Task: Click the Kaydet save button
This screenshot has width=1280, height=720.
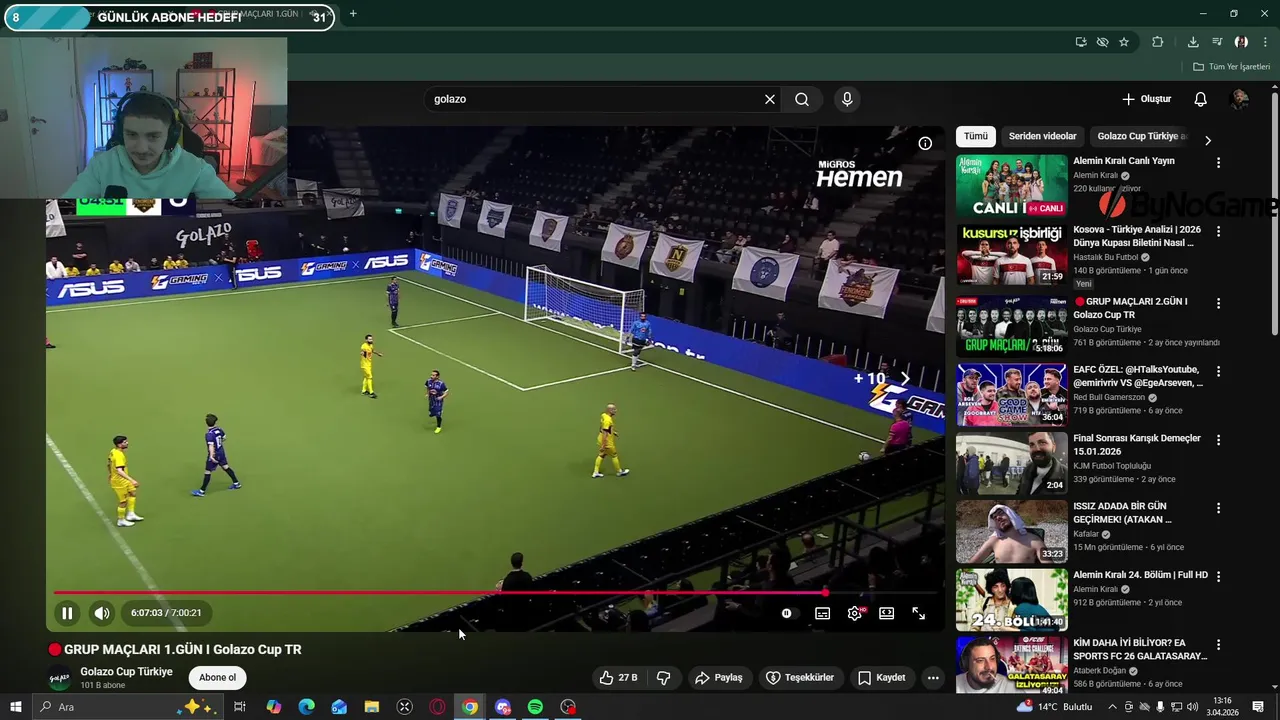Action: (x=882, y=678)
